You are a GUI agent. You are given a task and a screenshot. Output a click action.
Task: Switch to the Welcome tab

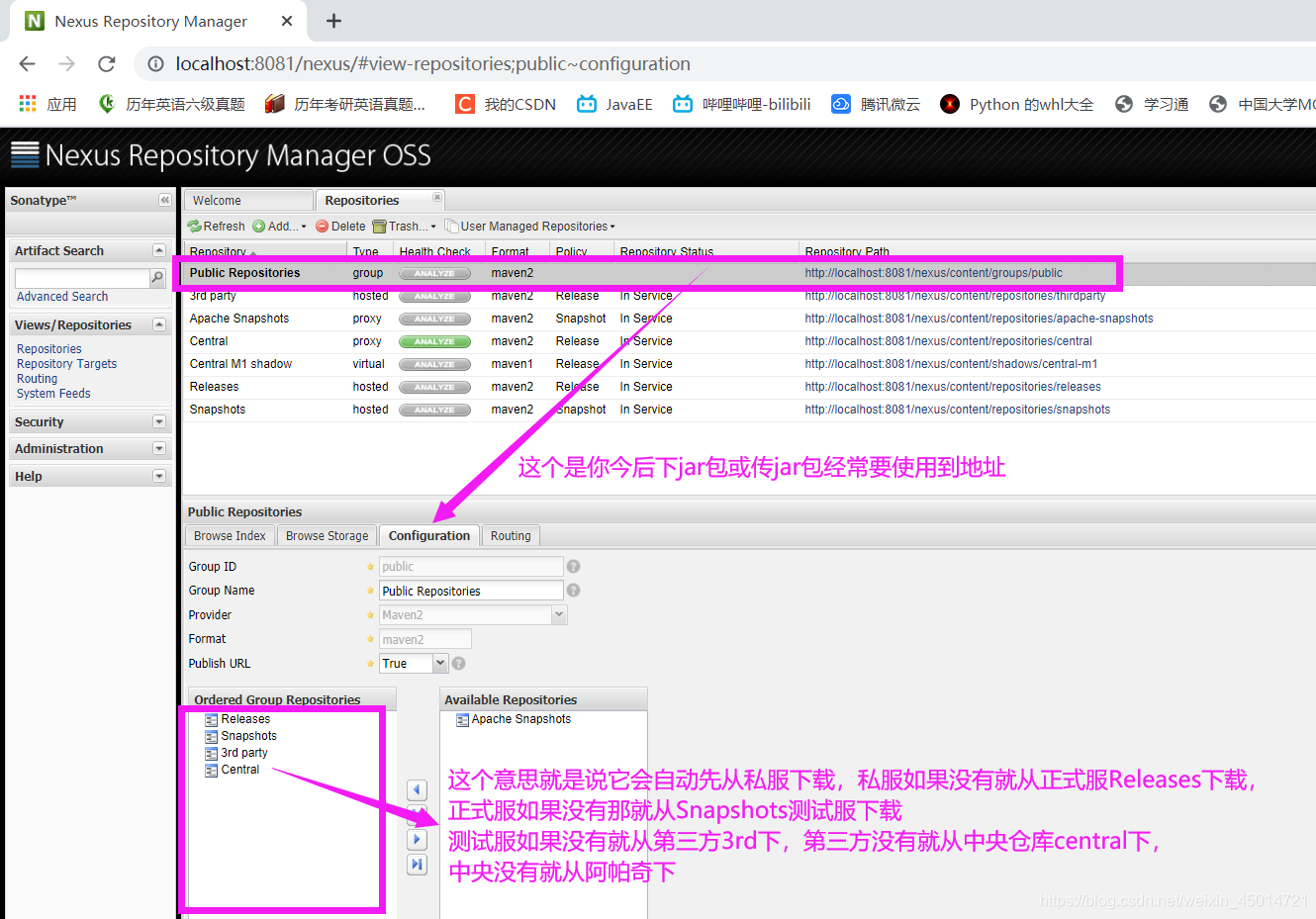247,200
